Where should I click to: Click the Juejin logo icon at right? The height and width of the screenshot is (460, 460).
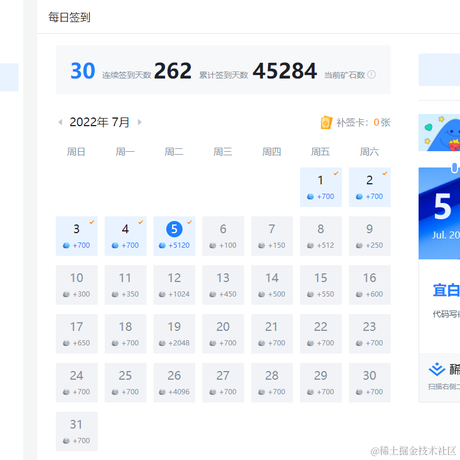[x=437, y=369]
